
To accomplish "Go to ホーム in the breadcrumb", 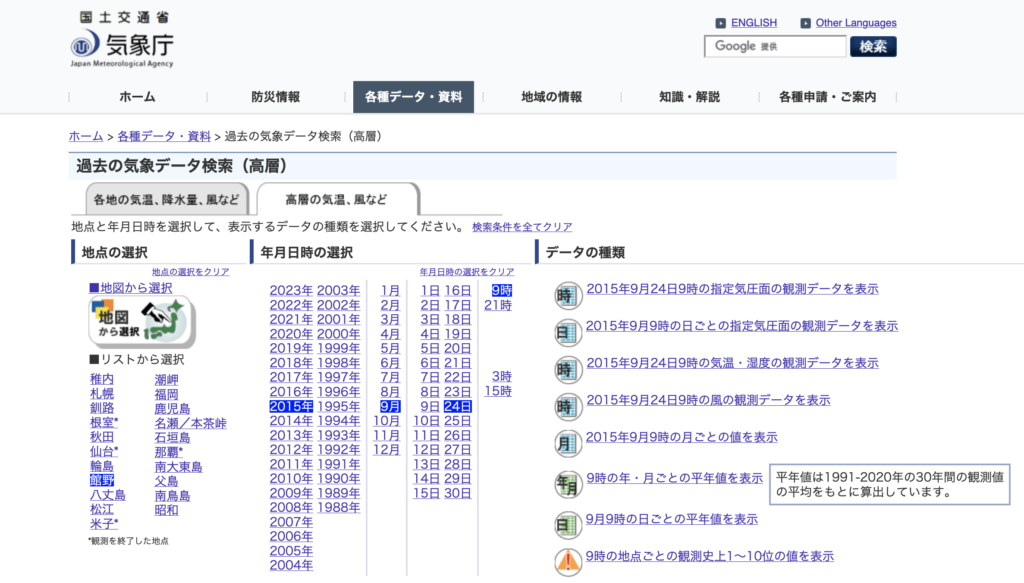I will click(x=86, y=136).
